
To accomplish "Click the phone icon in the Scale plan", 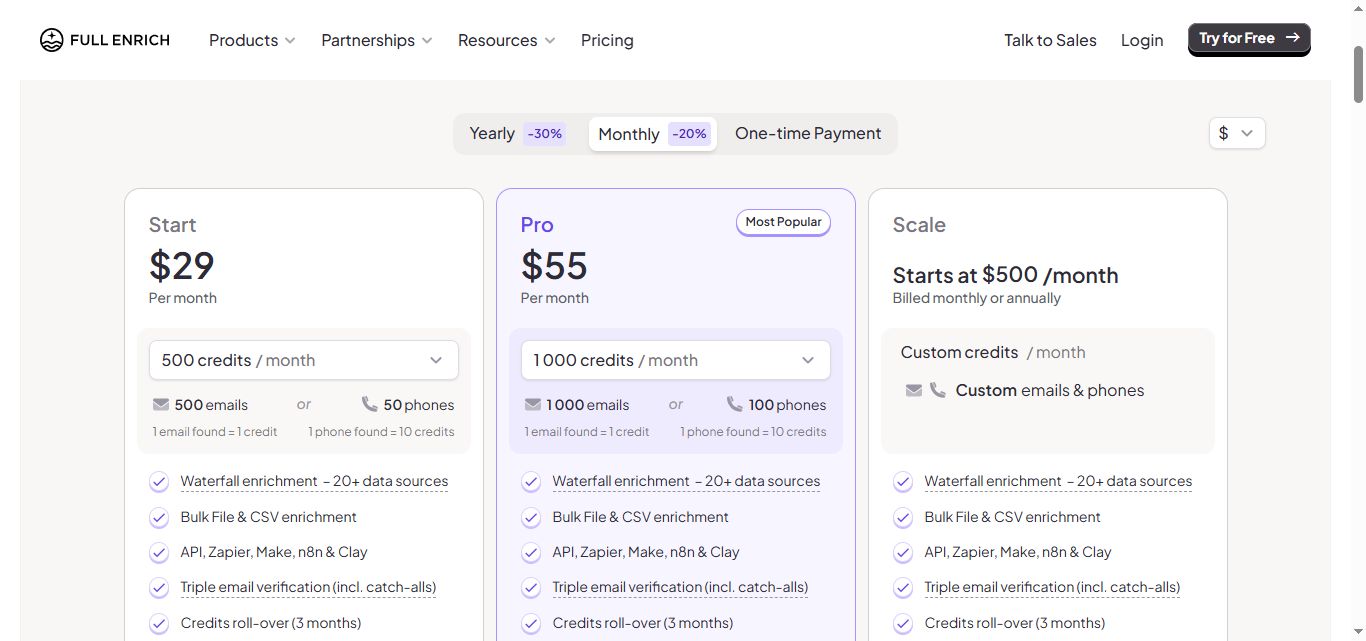I will tap(938, 390).
